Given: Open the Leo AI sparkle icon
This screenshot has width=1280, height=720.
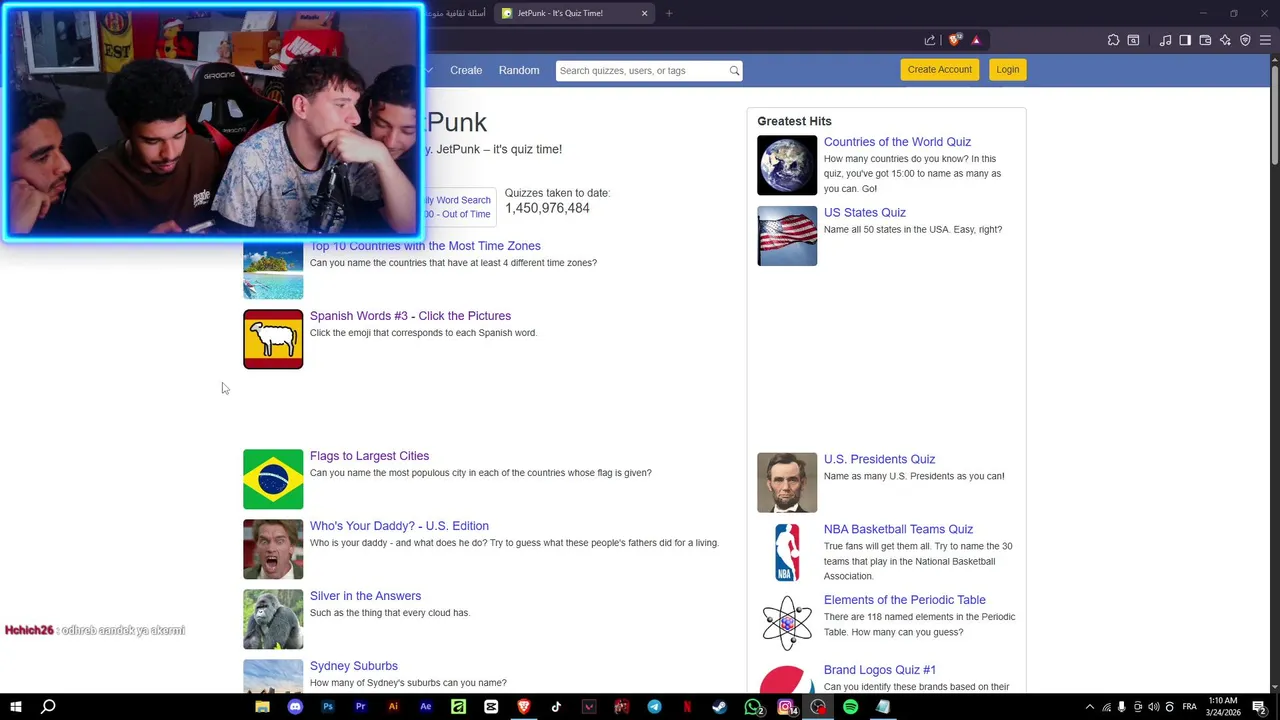Looking at the screenshot, I should pyautogui.click(x=1225, y=40).
